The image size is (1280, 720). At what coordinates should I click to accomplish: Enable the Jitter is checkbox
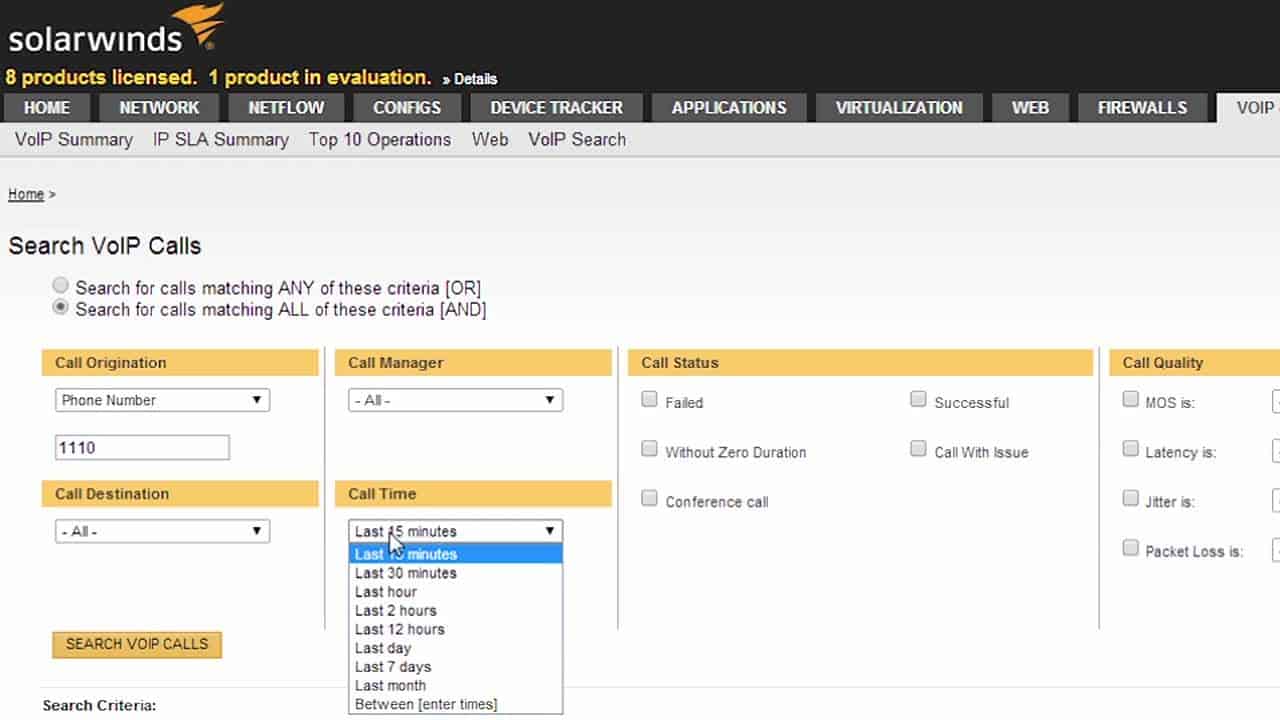point(1130,498)
